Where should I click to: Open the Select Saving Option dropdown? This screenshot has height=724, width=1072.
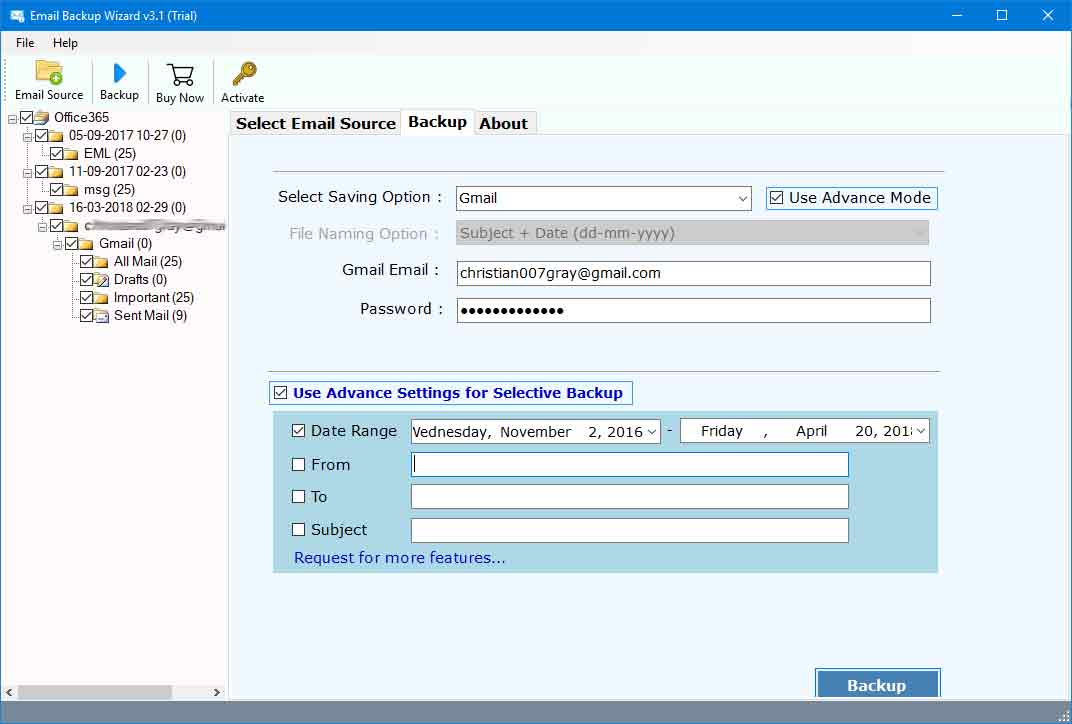click(x=742, y=199)
